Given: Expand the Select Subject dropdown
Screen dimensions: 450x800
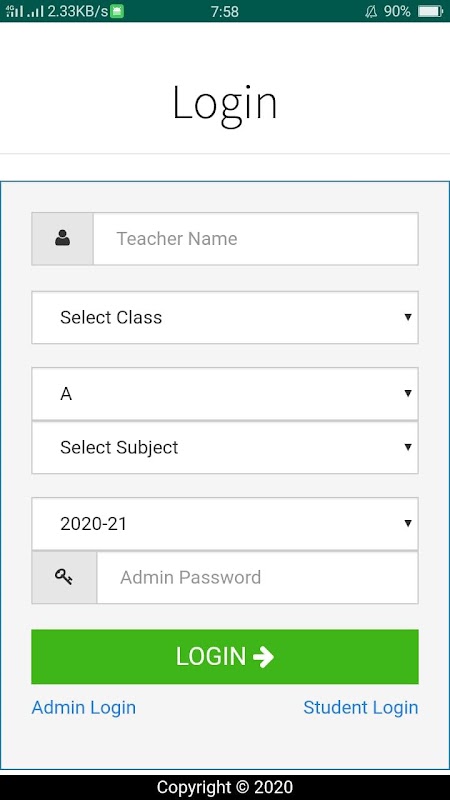Looking at the screenshot, I should 225,447.
